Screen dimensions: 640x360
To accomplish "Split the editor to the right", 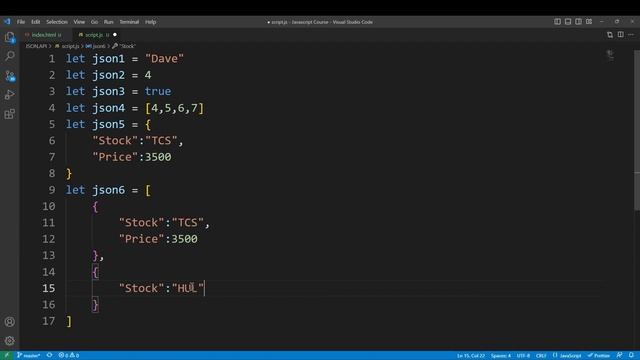I will [620, 35].
